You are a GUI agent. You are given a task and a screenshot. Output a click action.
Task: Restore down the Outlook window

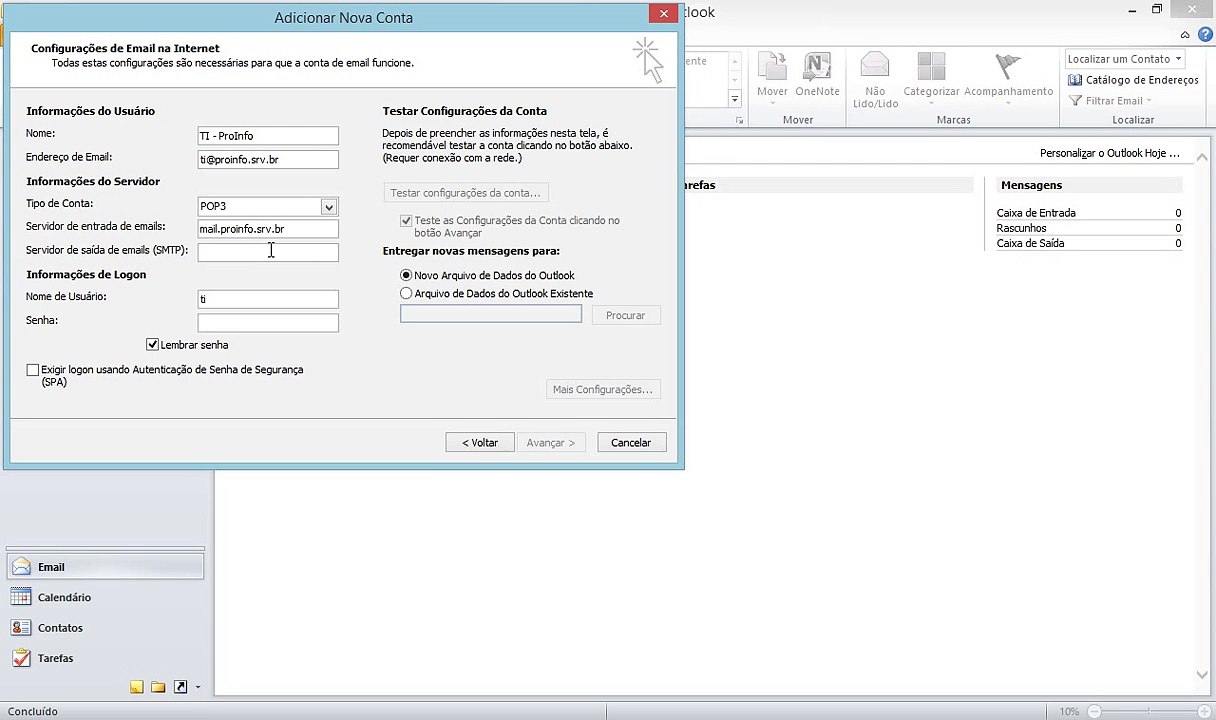pyautogui.click(x=1157, y=11)
